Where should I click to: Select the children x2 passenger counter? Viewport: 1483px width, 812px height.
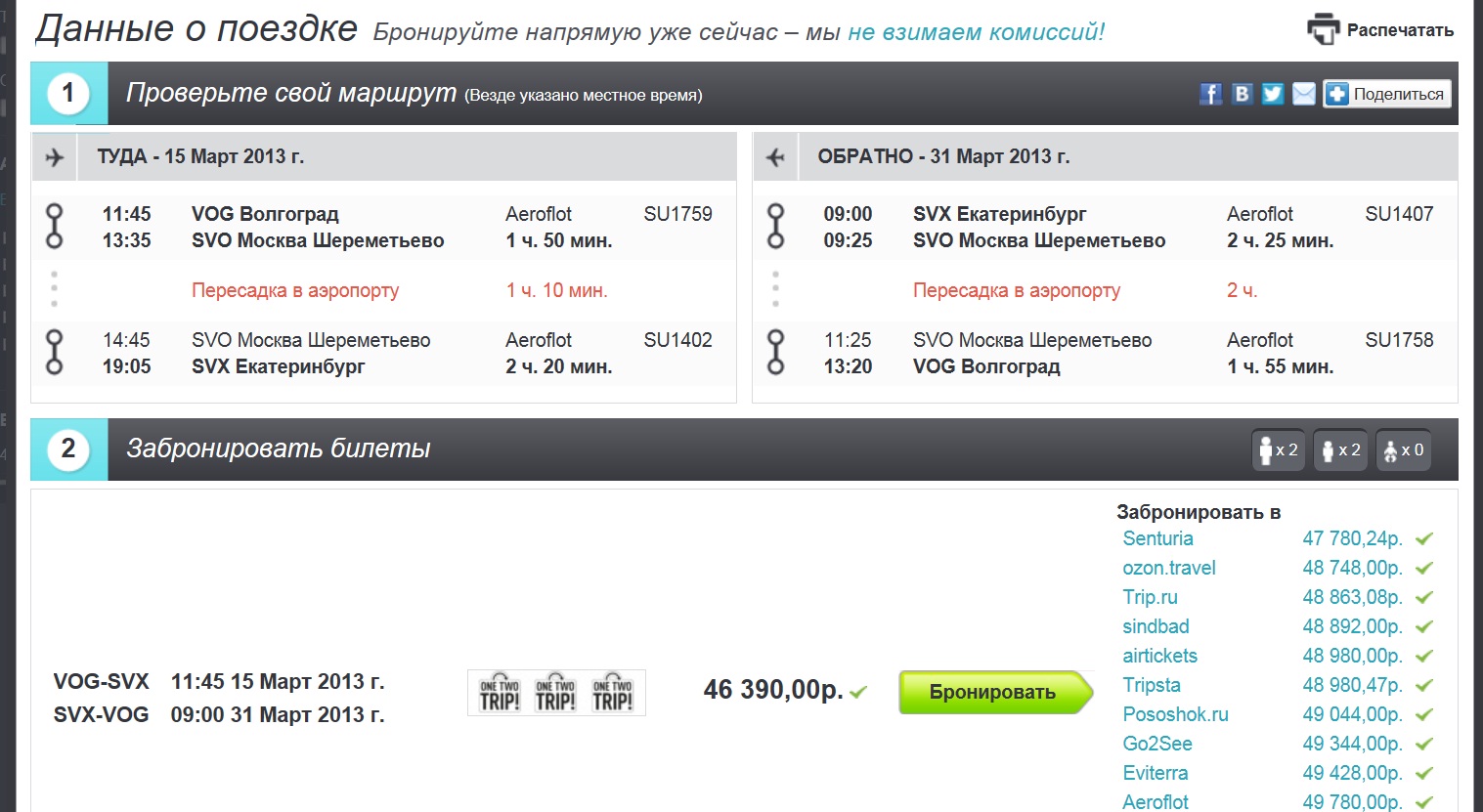(1340, 449)
